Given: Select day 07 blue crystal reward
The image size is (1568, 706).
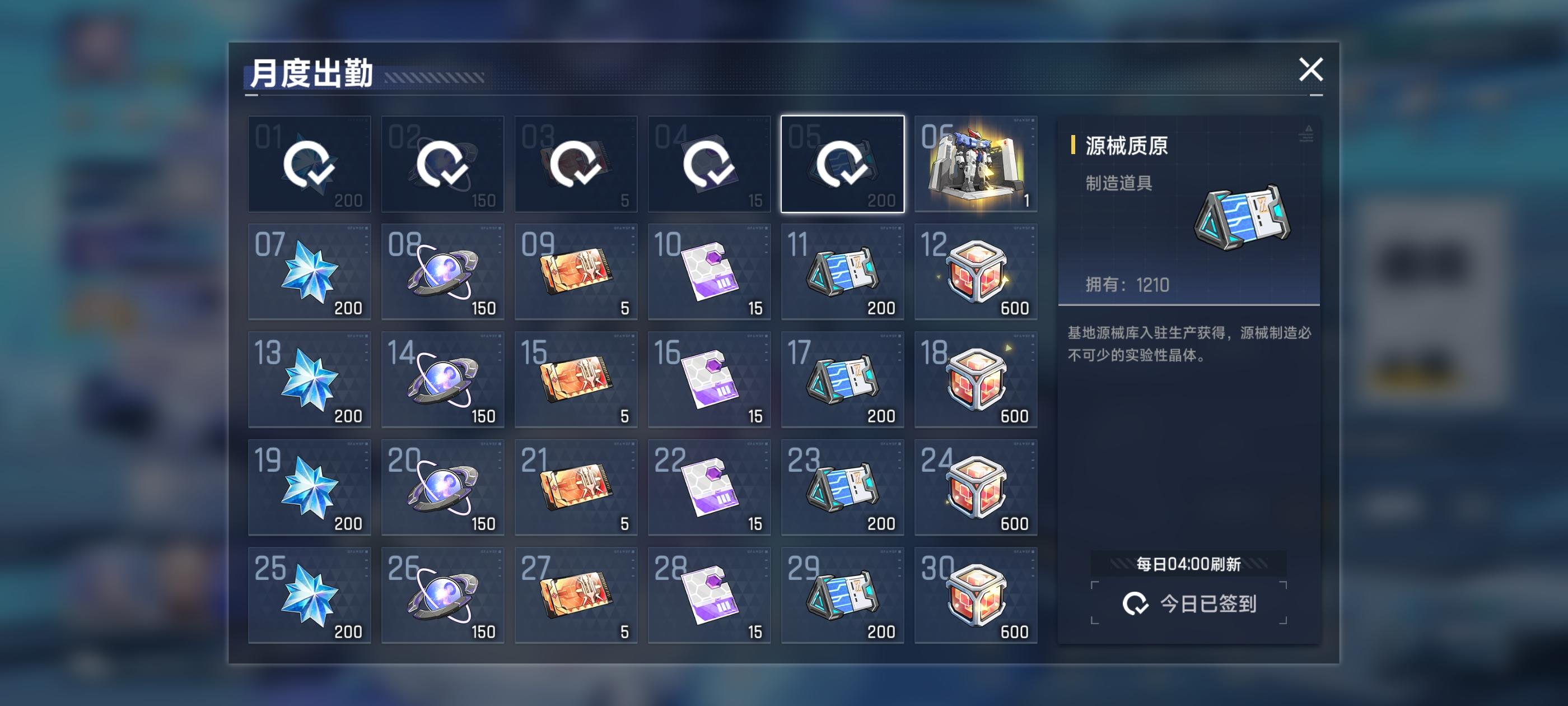Looking at the screenshot, I should (x=309, y=272).
